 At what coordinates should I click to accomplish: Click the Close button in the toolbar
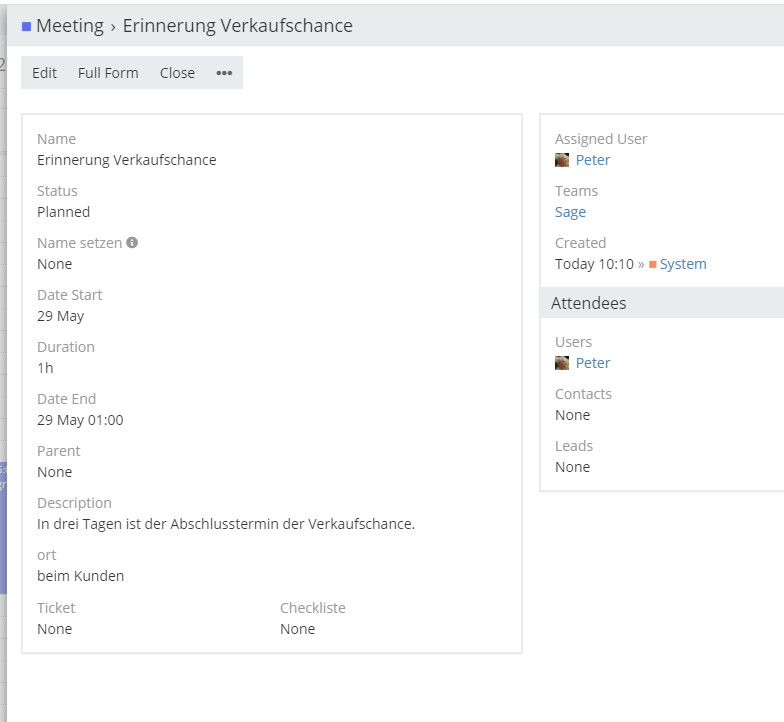click(177, 73)
